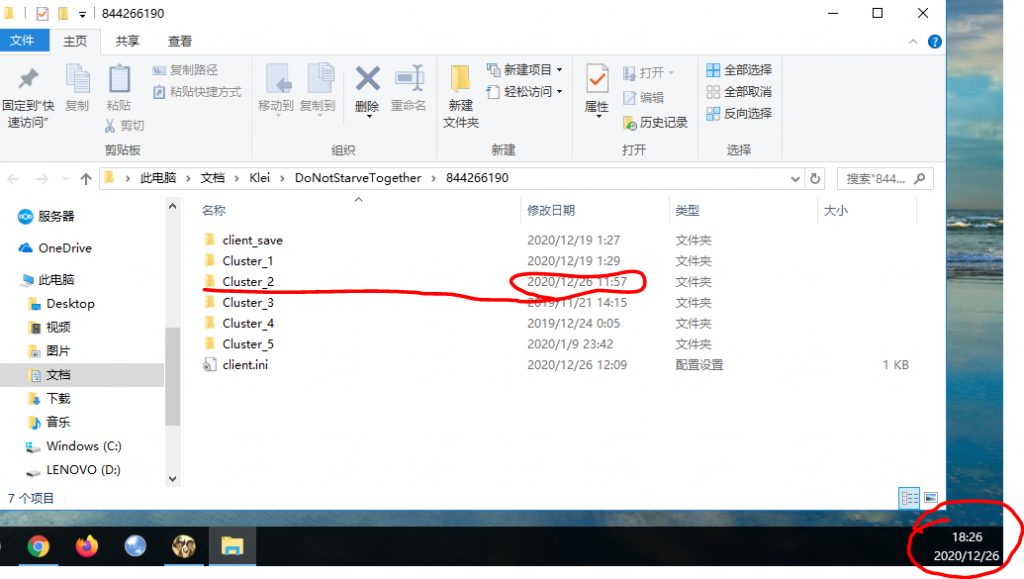Image resolution: width=1024 pixels, height=579 pixels.
Task: Open Properties from the ribbon
Action: (596, 90)
